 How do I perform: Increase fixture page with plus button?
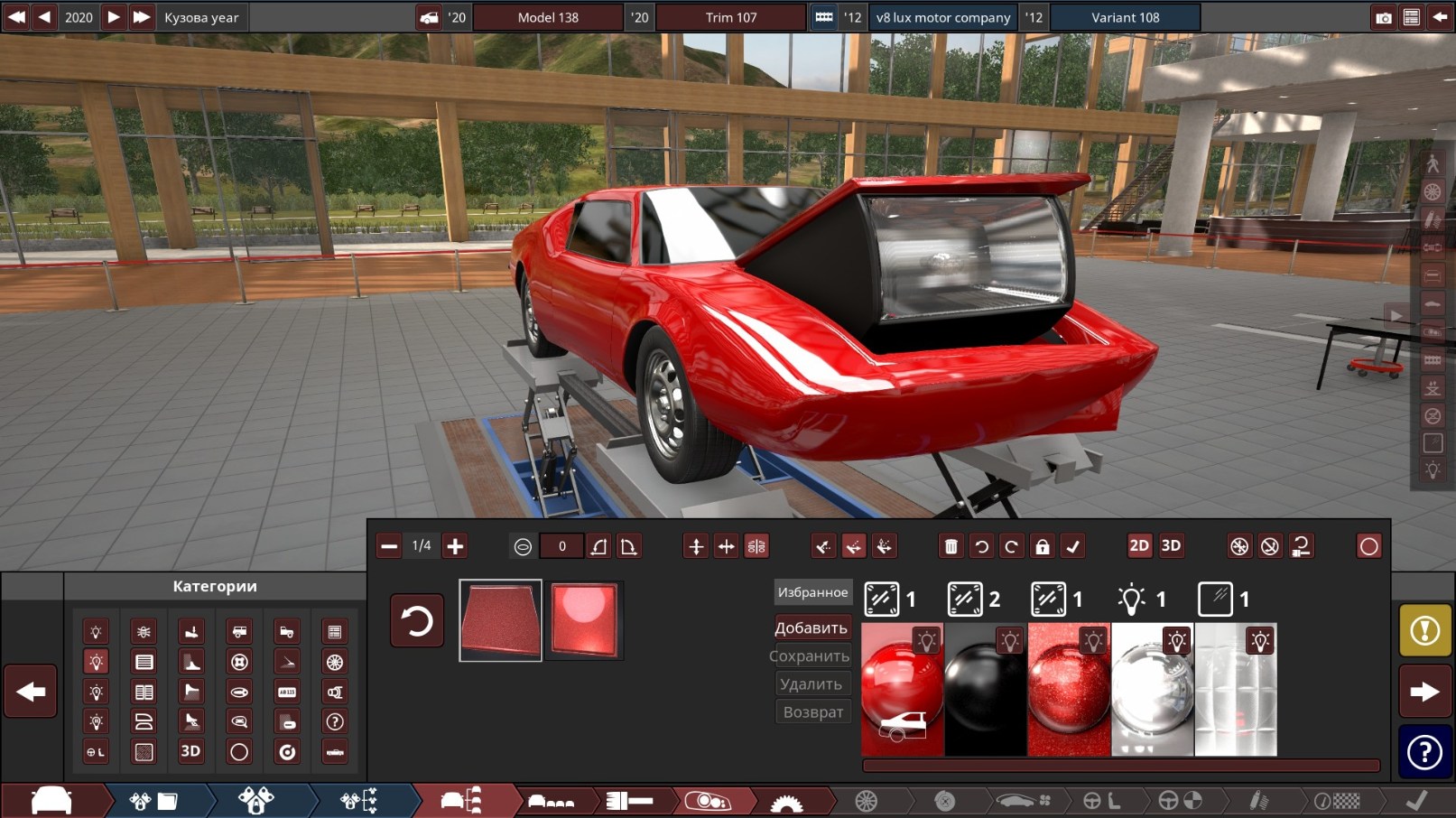point(455,546)
